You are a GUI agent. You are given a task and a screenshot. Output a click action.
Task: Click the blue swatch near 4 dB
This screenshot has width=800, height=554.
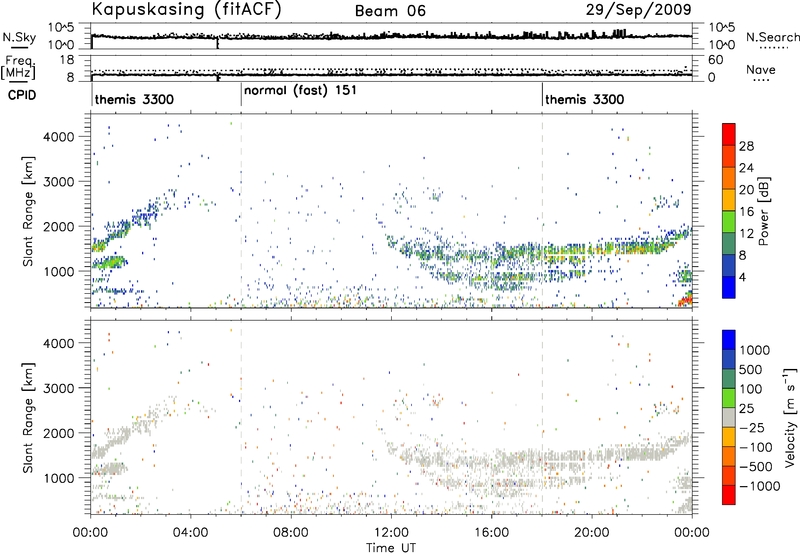[x=729, y=287]
